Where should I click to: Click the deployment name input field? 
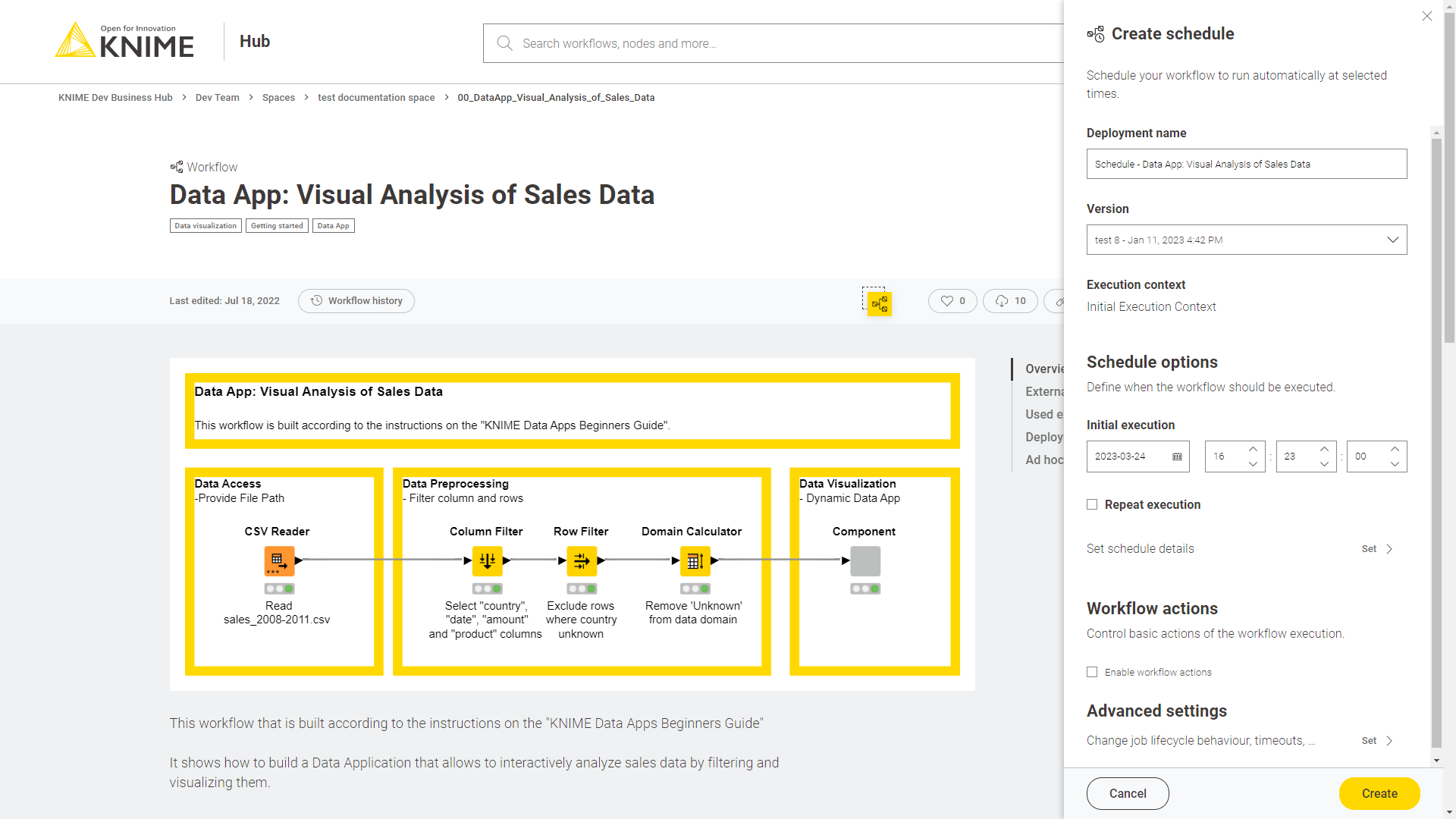1246,164
